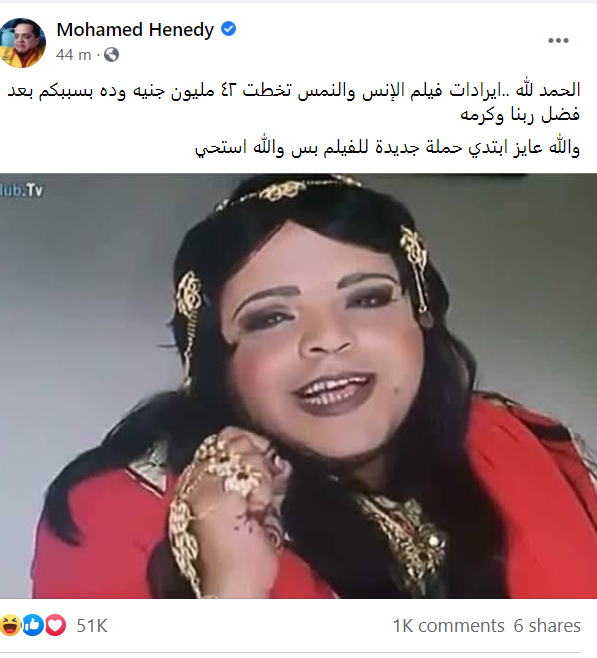Click the first Arabic line starting الحمد لله
Screen dimensions: 597x658
click(x=294, y=91)
